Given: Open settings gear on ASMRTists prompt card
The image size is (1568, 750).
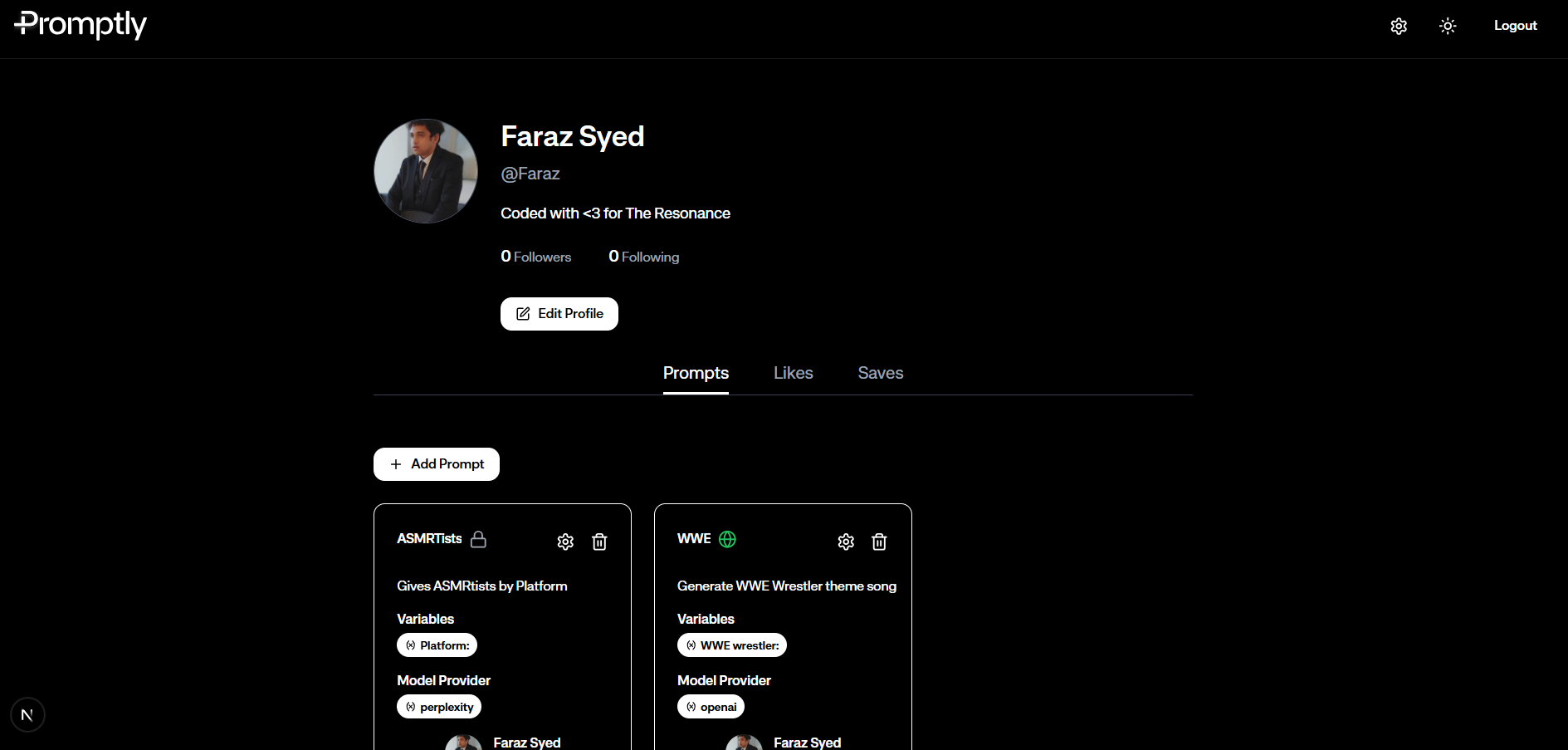Looking at the screenshot, I should [565, 542].
